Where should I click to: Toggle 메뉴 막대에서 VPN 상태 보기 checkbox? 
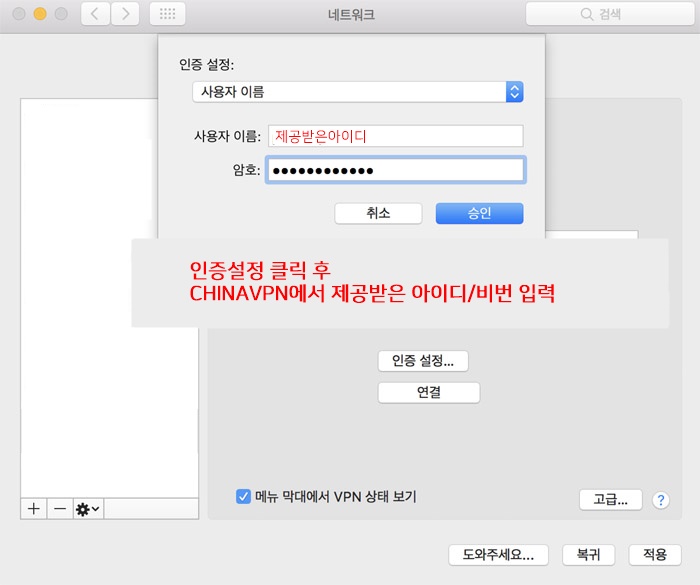coord(243,496)
